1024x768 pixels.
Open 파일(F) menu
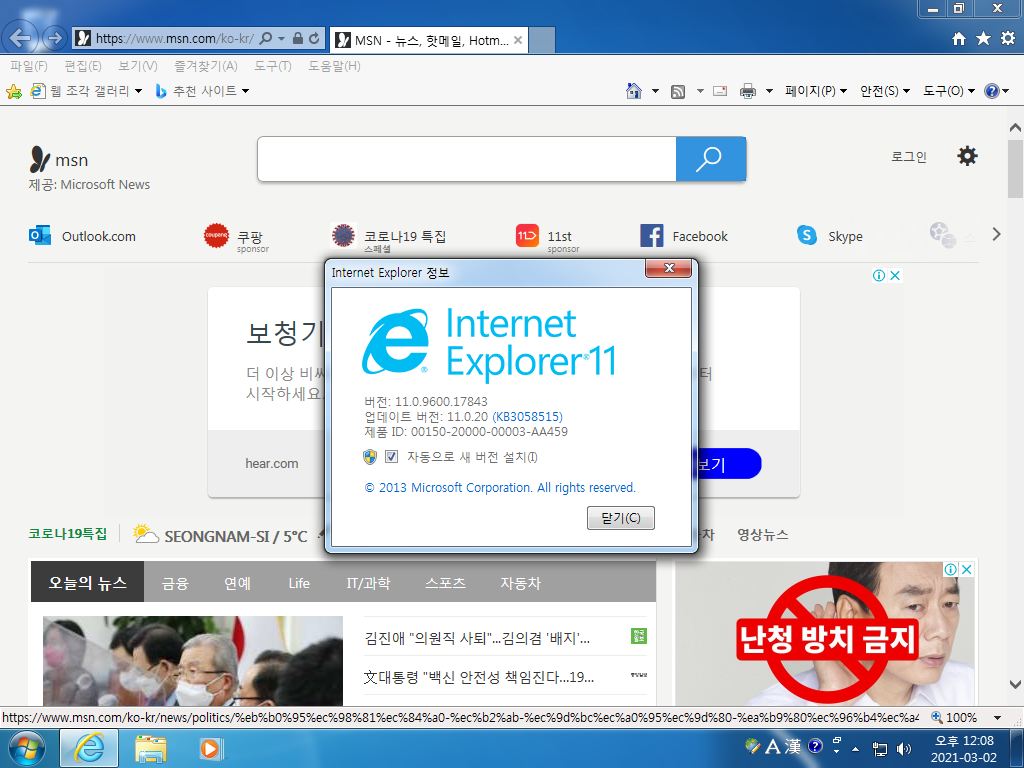click(29, 66)
